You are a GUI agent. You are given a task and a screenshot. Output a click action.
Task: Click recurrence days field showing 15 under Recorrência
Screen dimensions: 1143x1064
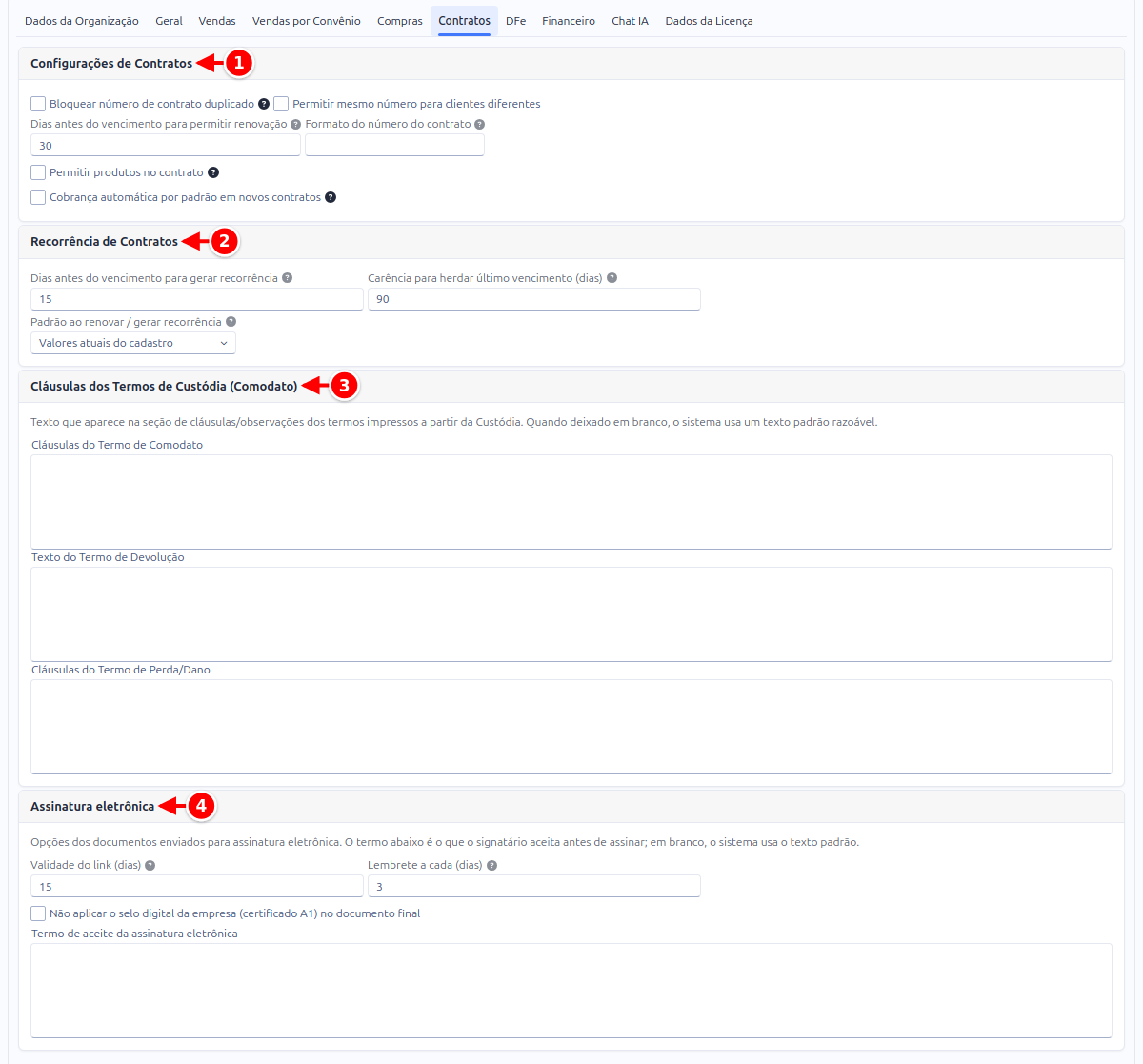click(x=197, y=299)
